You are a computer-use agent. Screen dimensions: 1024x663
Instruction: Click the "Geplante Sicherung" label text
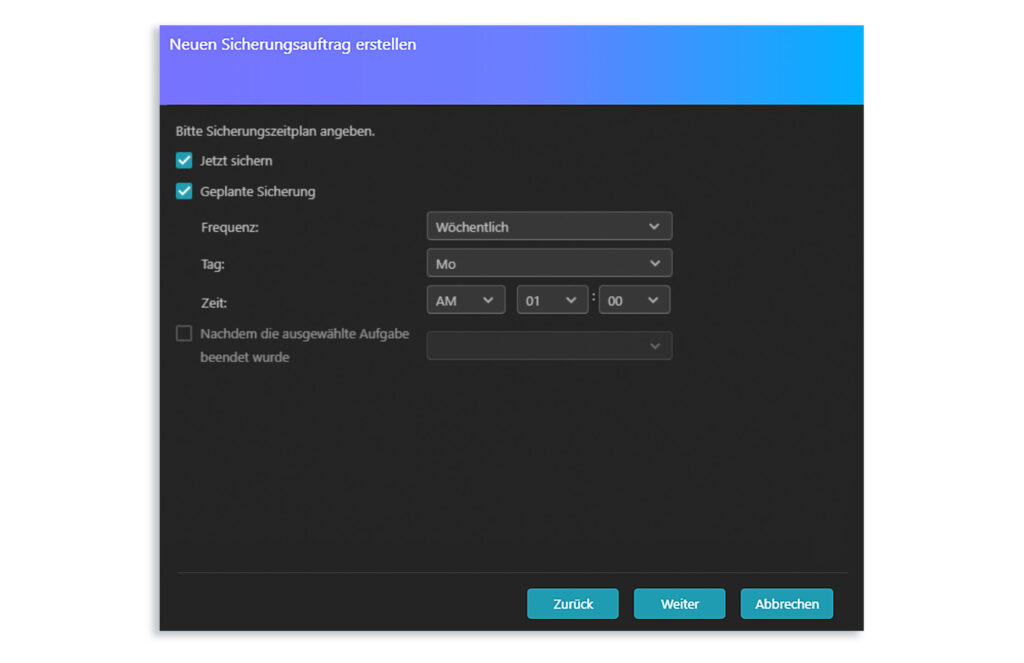(257, 191)
